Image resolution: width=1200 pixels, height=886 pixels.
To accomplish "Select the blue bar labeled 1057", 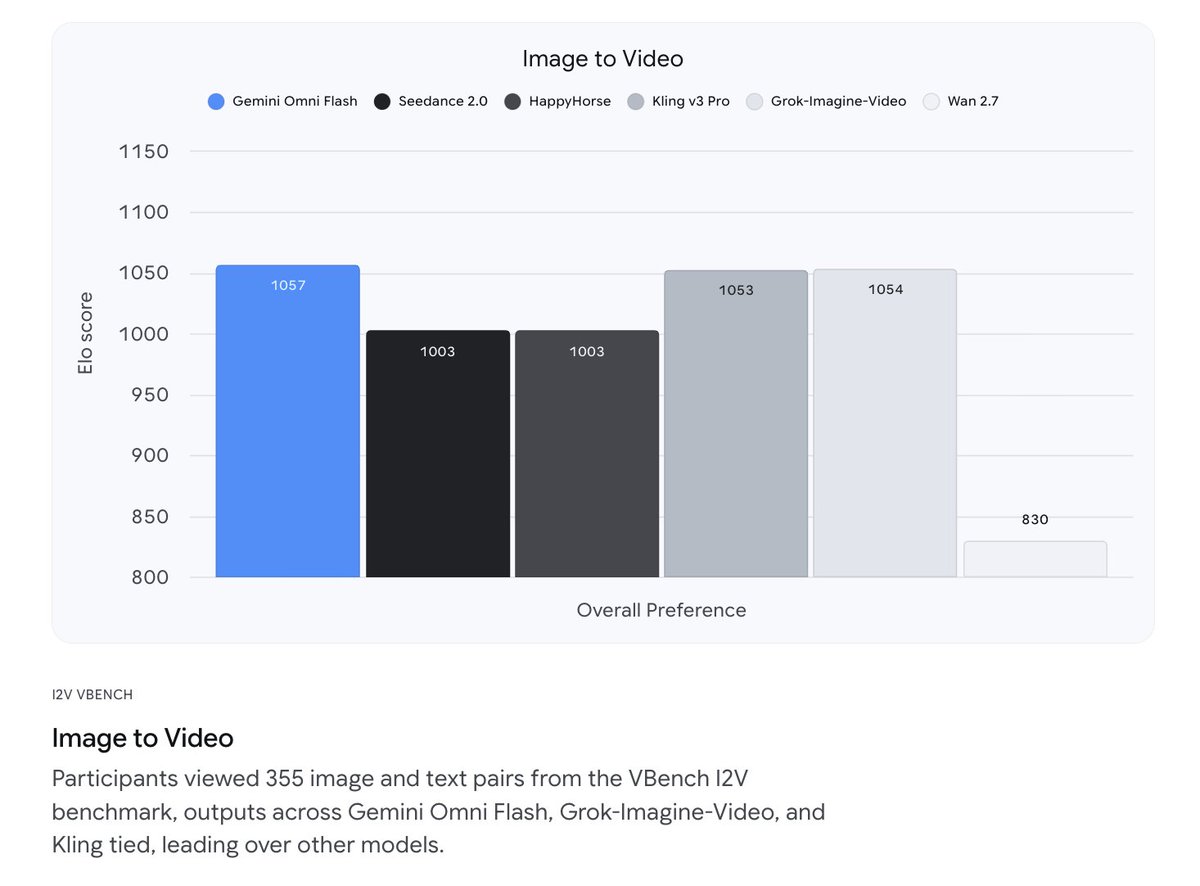I will 288,421.
